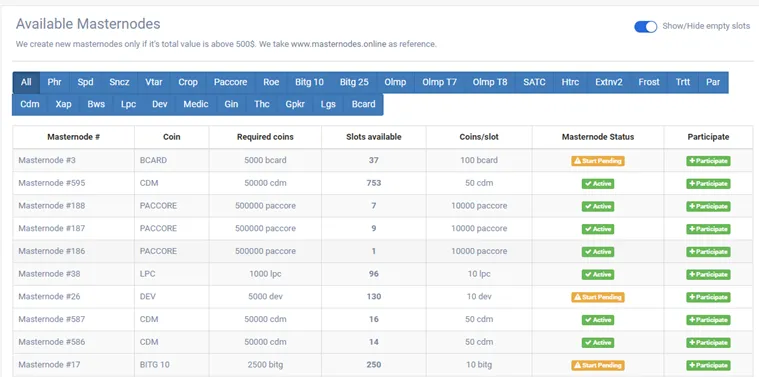The width and height of the screenshot is (759, 377).
Task: Click the 500000 paccore cell for Masternode #187
Action: (x=265, y=228)
